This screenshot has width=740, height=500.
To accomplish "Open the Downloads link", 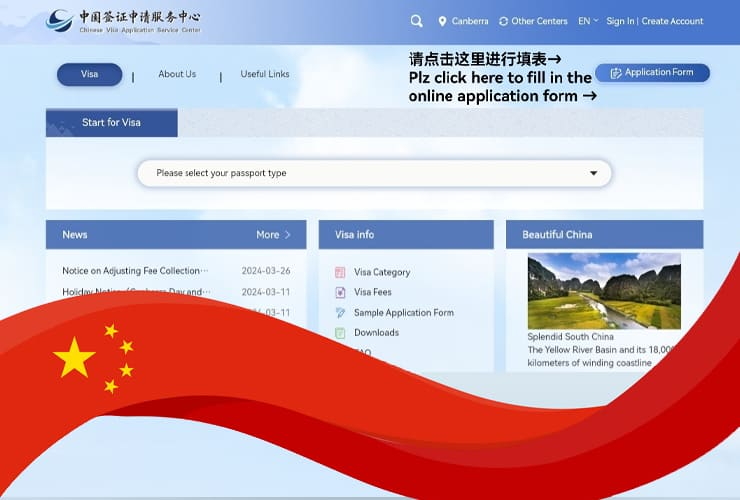I will [x=376, y=333].
